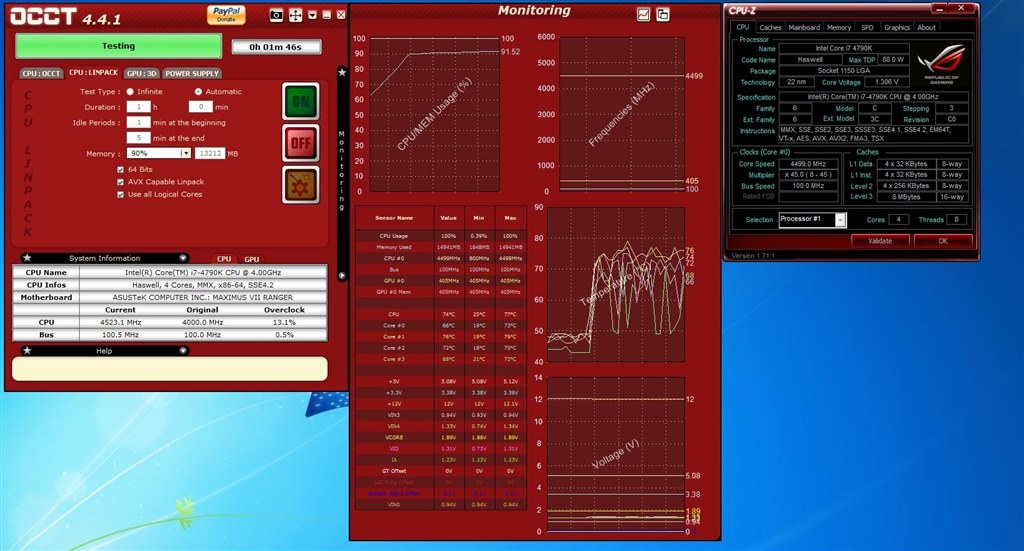The width and height of the screenshot is (1024, 551).
Task: Collapse the Help section
Action: (x=183, y=351)
